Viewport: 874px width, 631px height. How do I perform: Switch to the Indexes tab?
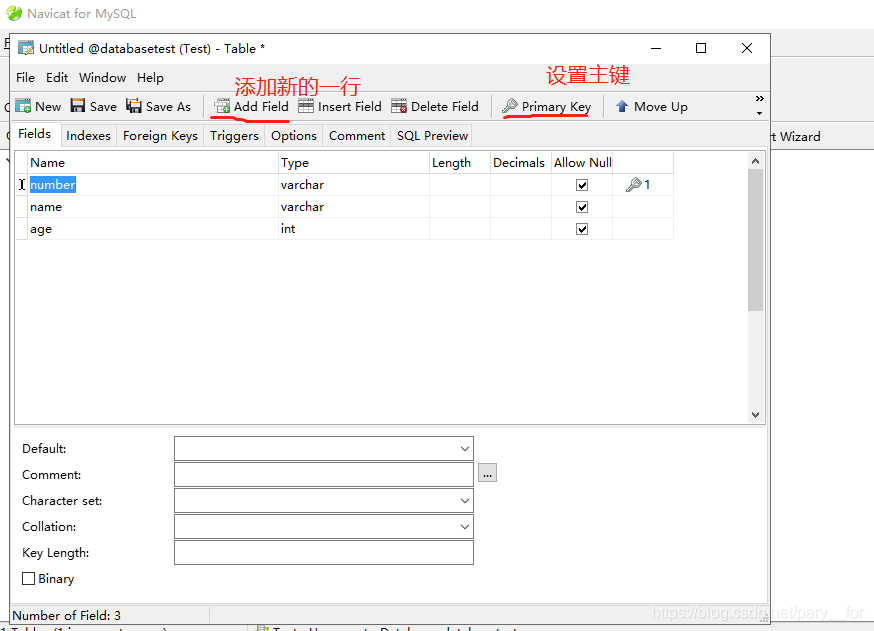coord(88,136)
